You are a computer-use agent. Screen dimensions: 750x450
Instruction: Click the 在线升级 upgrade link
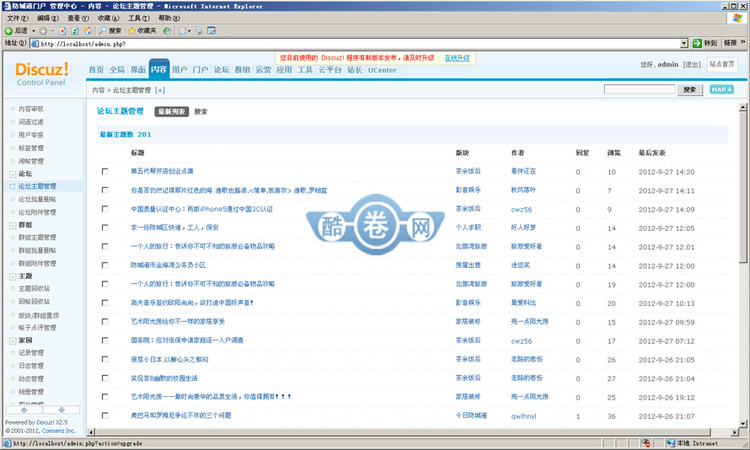click(x=458, y=58)
